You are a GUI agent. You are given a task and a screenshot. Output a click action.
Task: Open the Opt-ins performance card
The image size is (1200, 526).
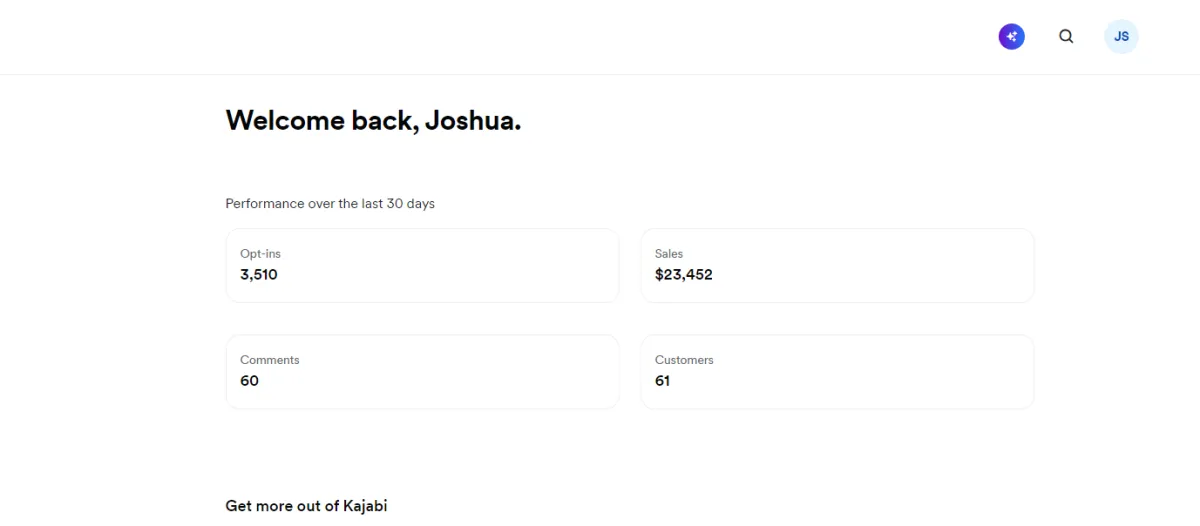pyautogui.click(x=422, y=265)
